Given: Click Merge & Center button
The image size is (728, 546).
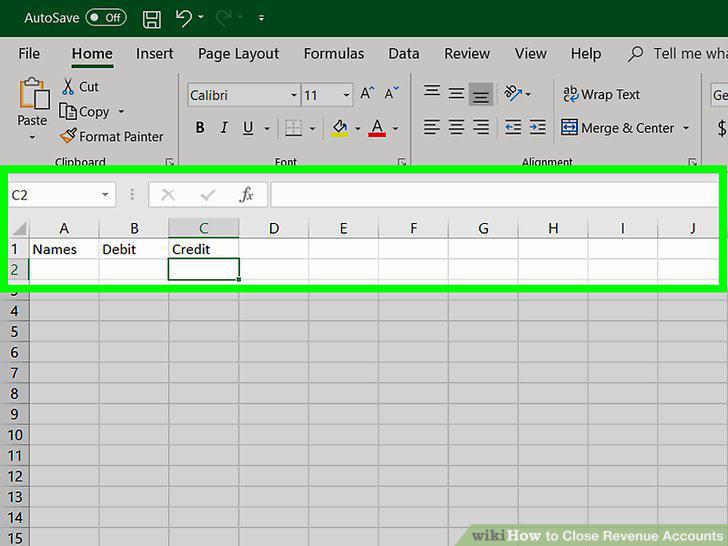Looking at the screenshot, I should pos(618,128).
